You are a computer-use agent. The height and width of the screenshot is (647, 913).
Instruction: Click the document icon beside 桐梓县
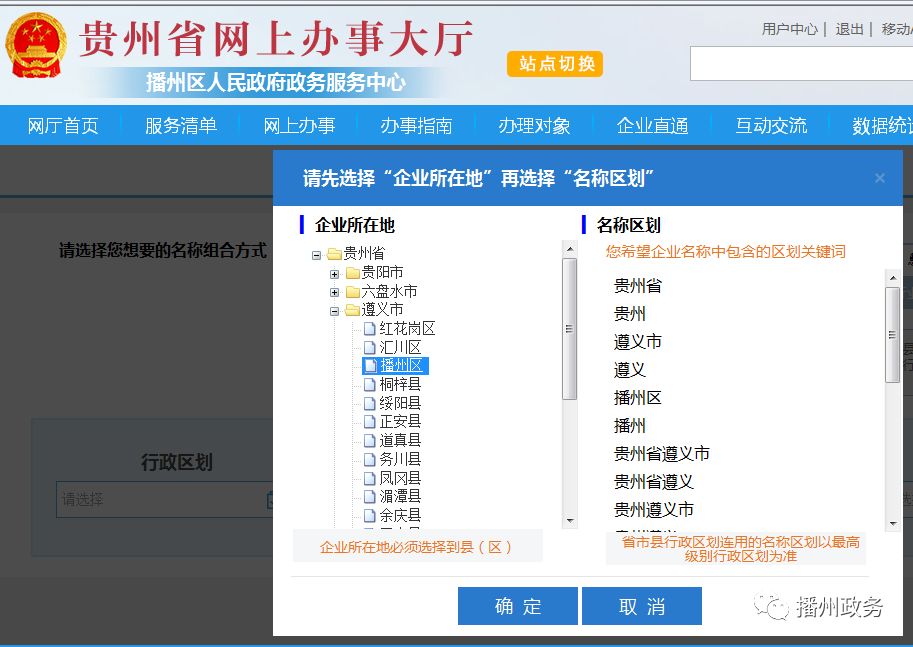coord(370,385)
